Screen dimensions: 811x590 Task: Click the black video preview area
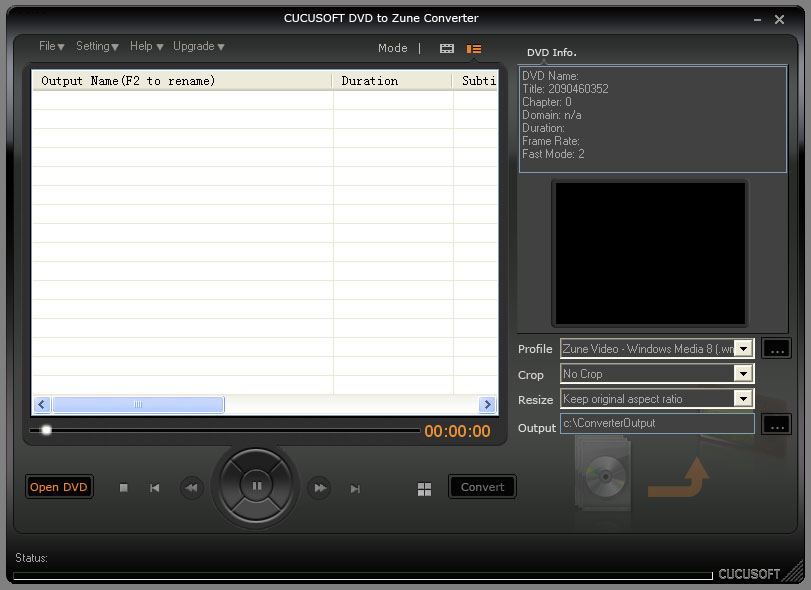650,253
